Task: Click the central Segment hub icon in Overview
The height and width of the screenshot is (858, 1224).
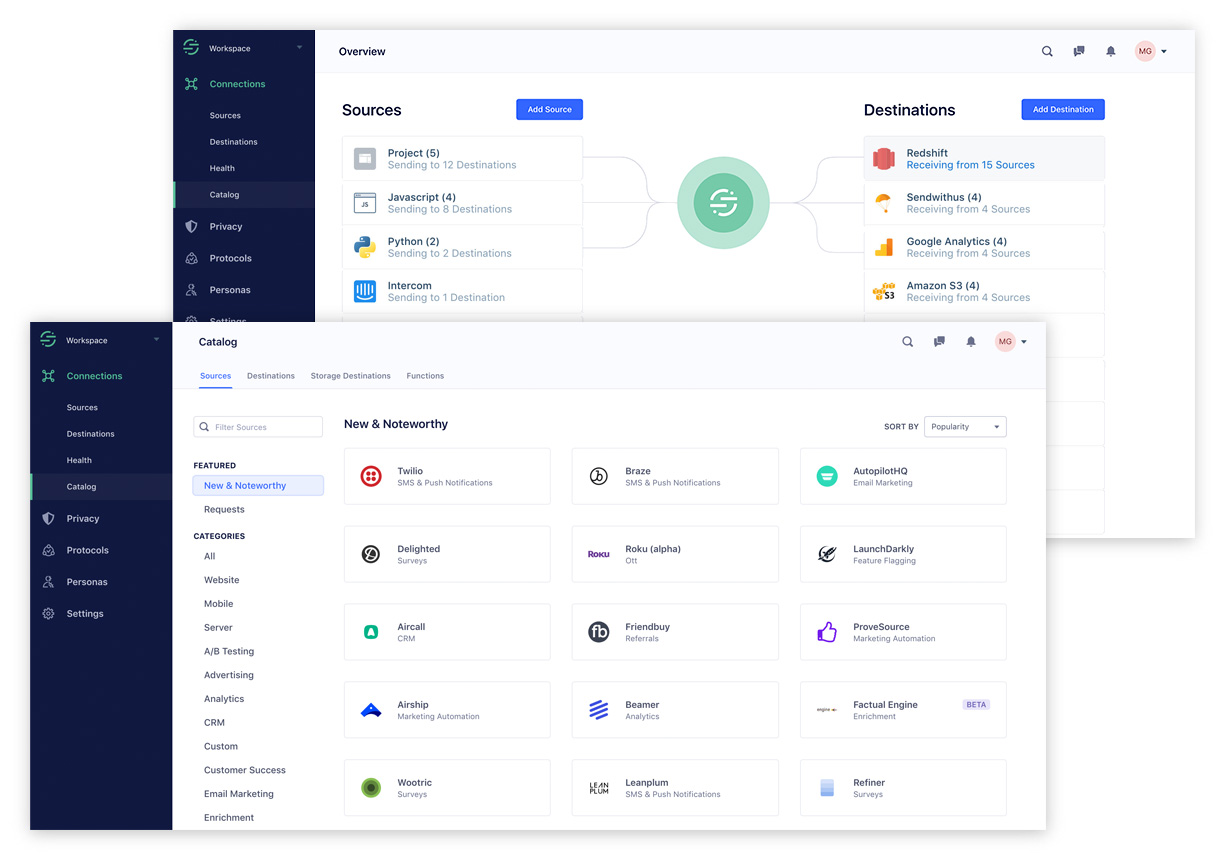Action: [x=723, y=203]
